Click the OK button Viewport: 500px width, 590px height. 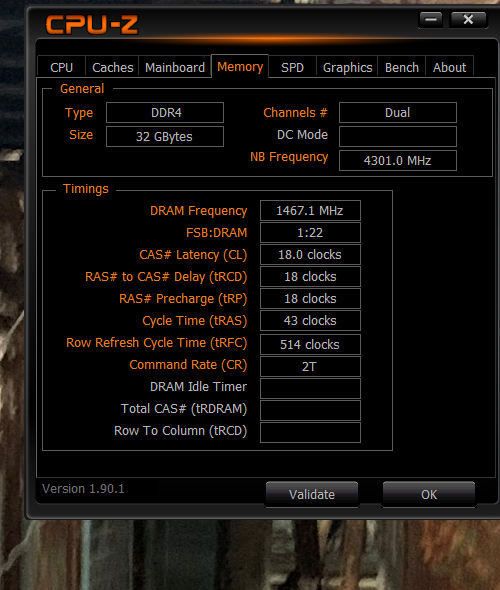point(429,494)
